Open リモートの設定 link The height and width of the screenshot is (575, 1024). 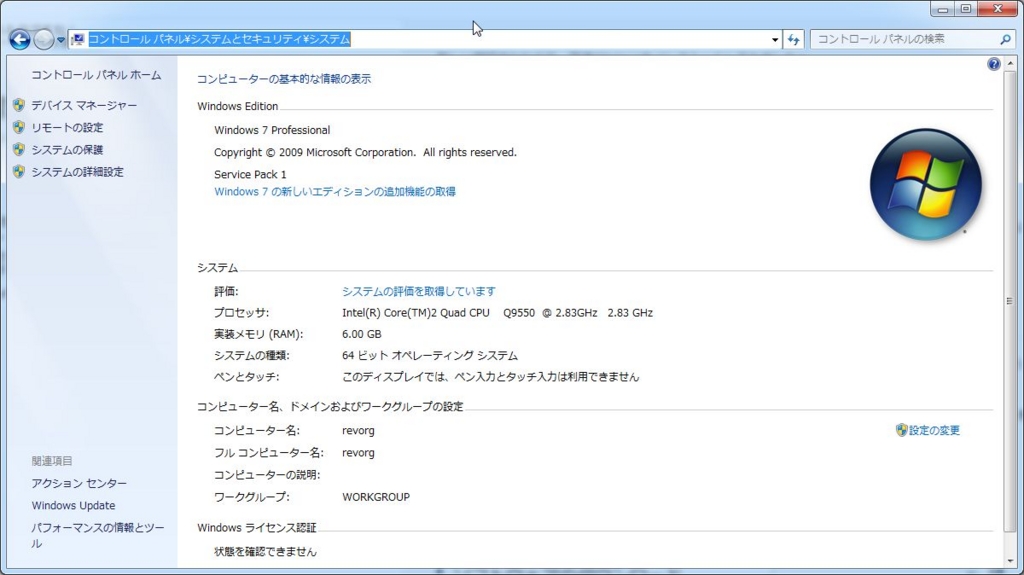[x=67, y=127]
